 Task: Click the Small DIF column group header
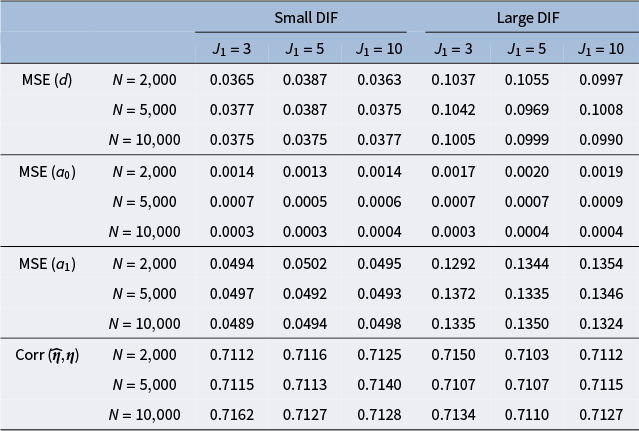click(301, 18)
